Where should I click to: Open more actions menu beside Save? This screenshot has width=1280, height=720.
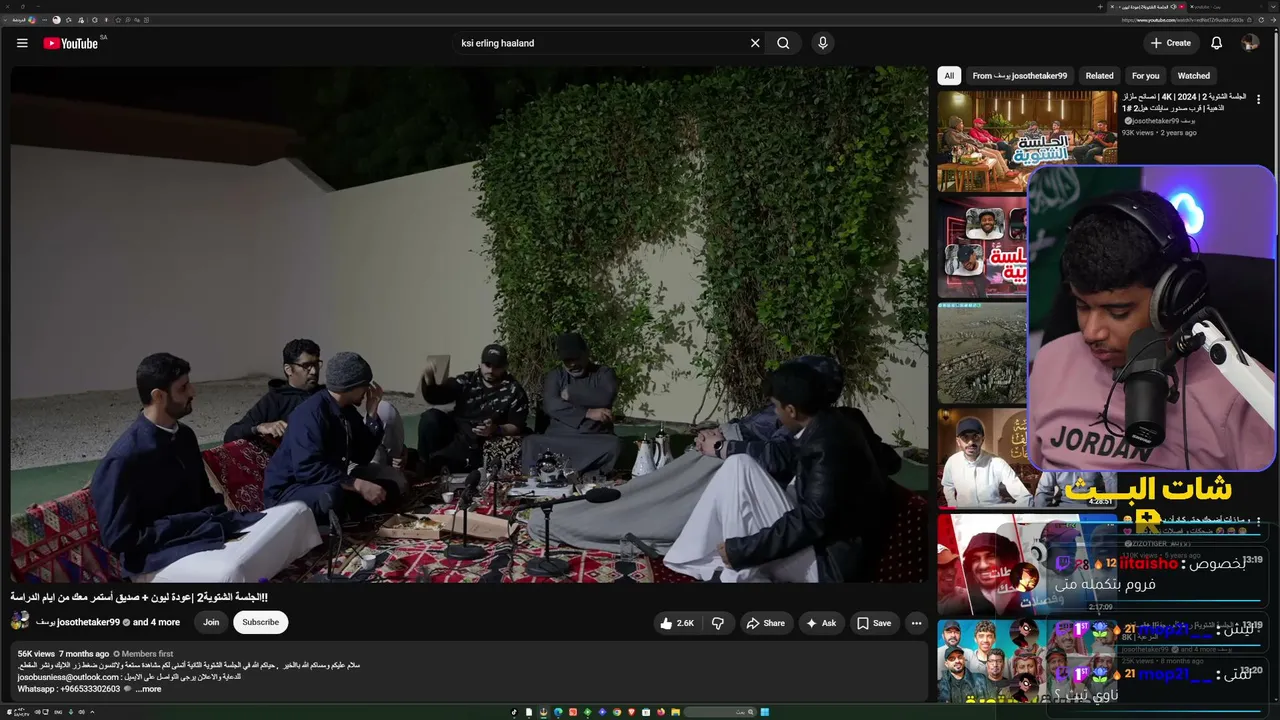tap(916, 623)
